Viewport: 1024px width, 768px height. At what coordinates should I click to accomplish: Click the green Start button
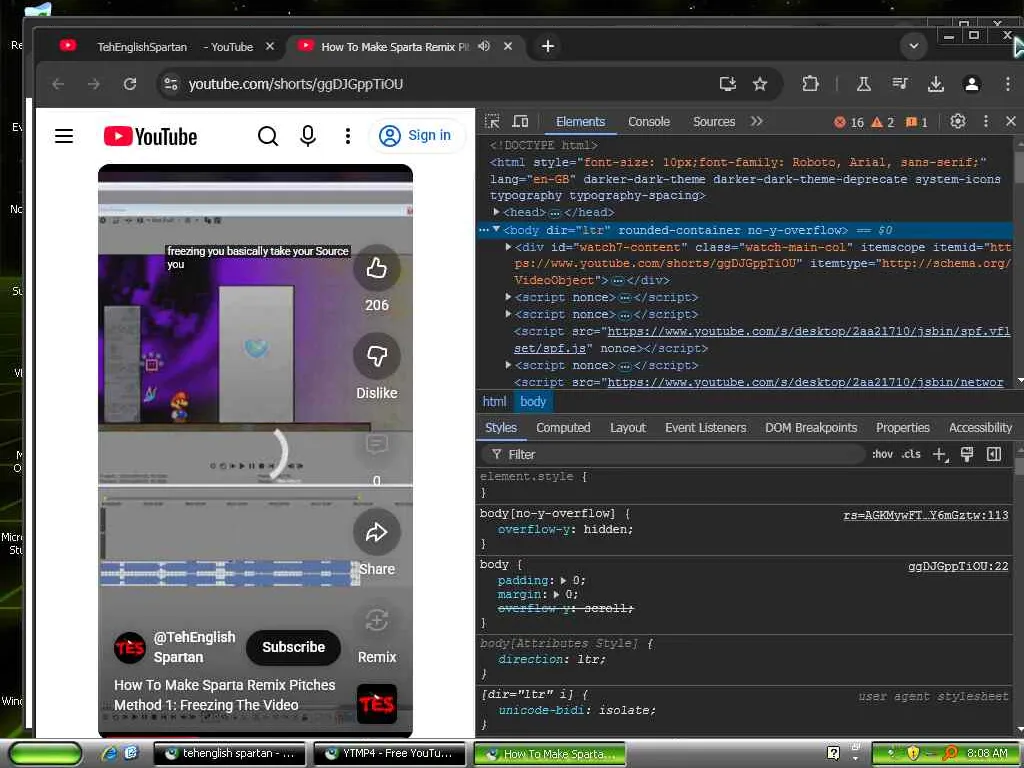click(x=45, y=754)
